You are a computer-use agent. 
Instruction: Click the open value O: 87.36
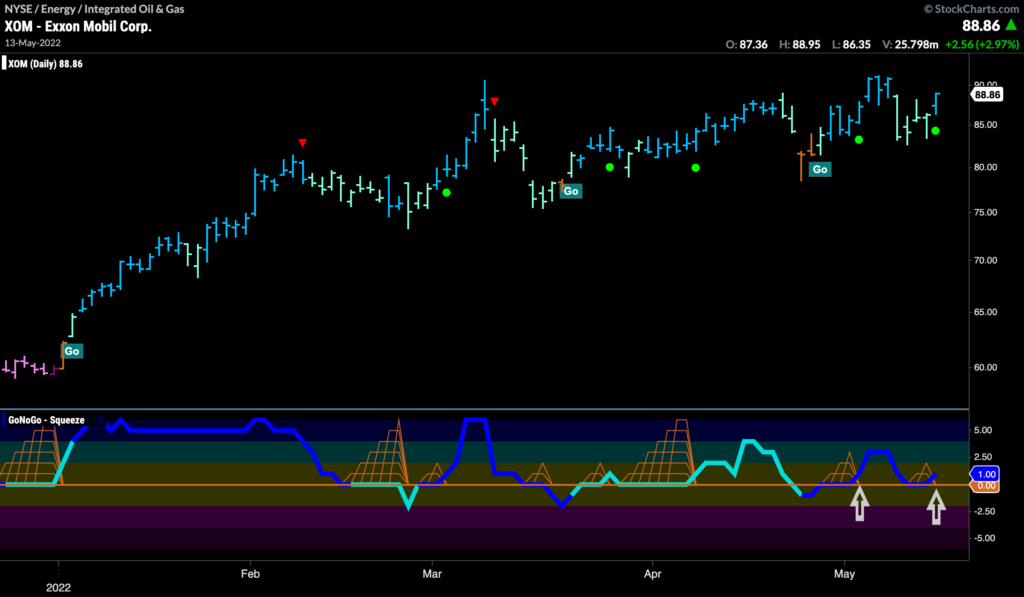click(x=746, y=44)
